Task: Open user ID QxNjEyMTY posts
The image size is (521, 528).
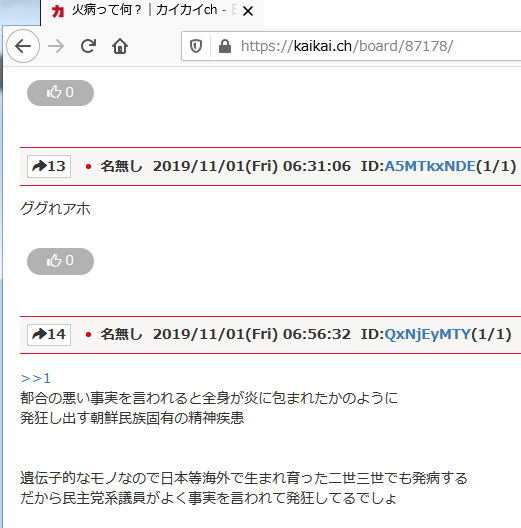Action: (x=427, y=334)
